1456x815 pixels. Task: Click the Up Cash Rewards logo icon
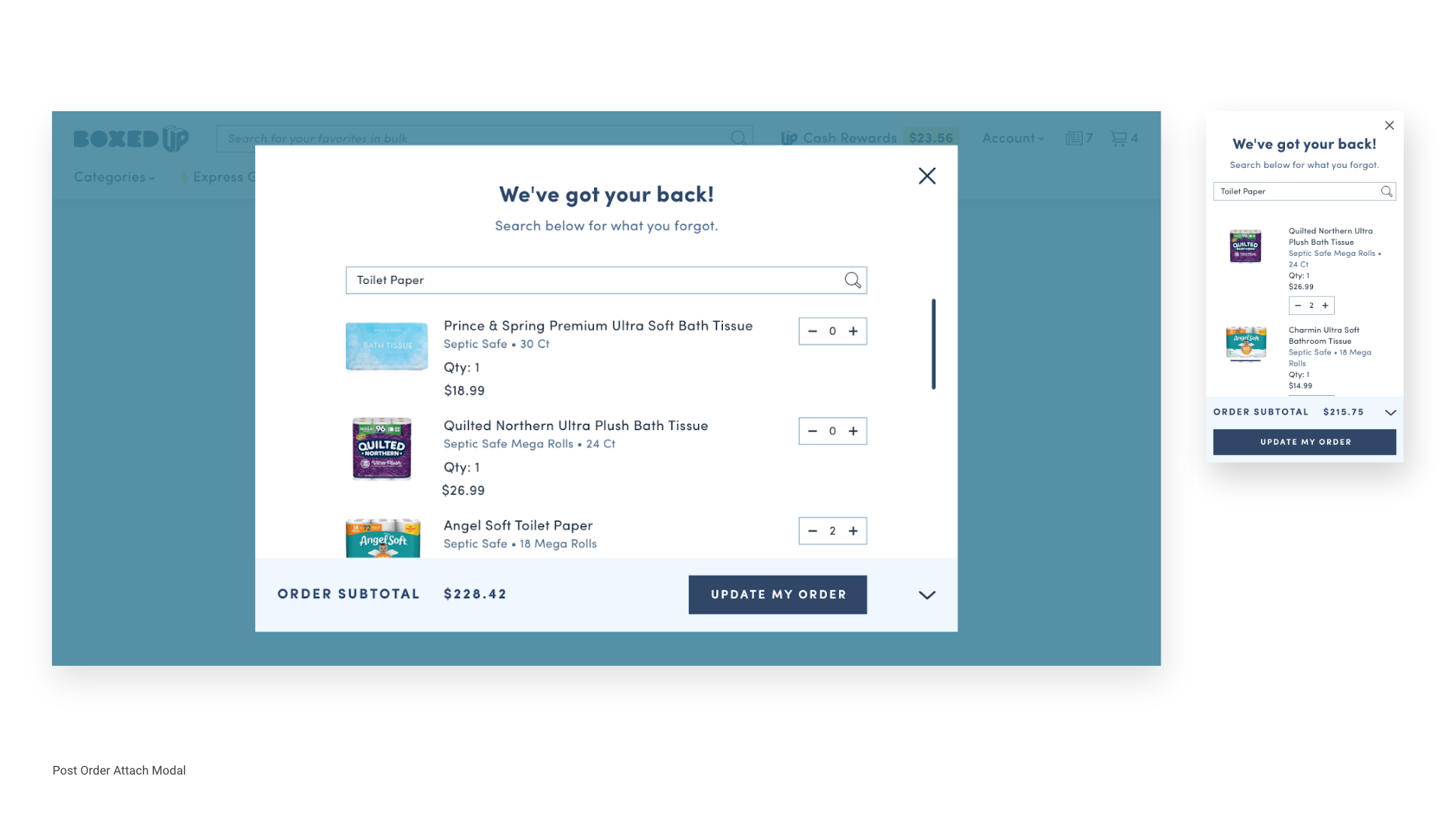pos(789,138)
